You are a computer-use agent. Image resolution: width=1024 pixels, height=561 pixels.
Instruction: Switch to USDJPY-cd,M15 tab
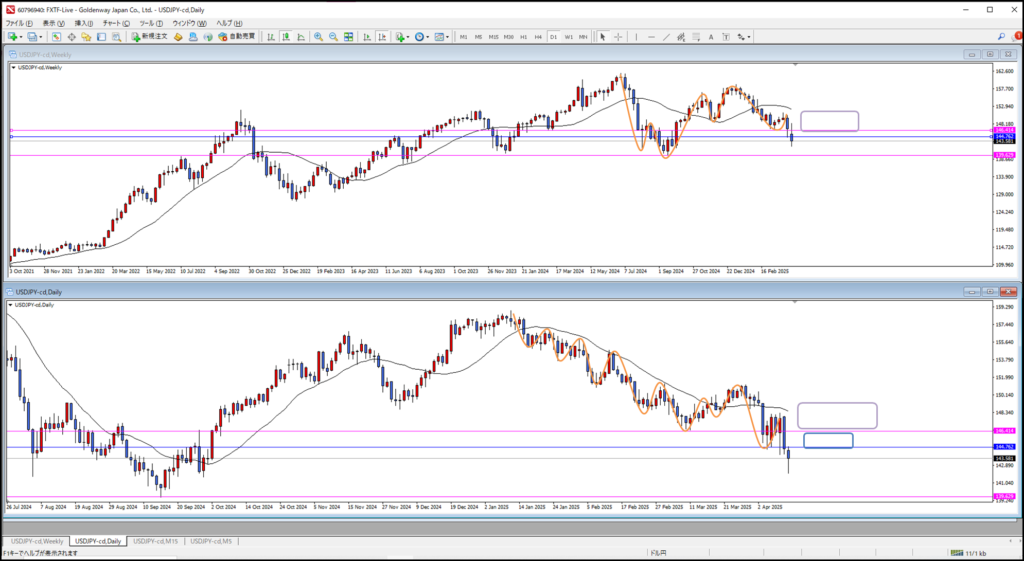[155, 541]
